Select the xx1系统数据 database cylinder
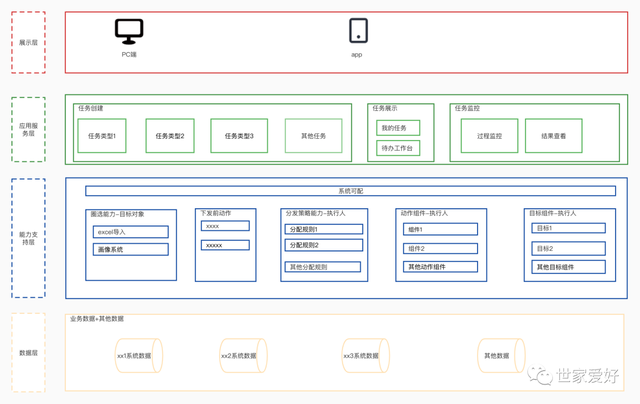This screenshot has width=640, height=404. (139, 355)
